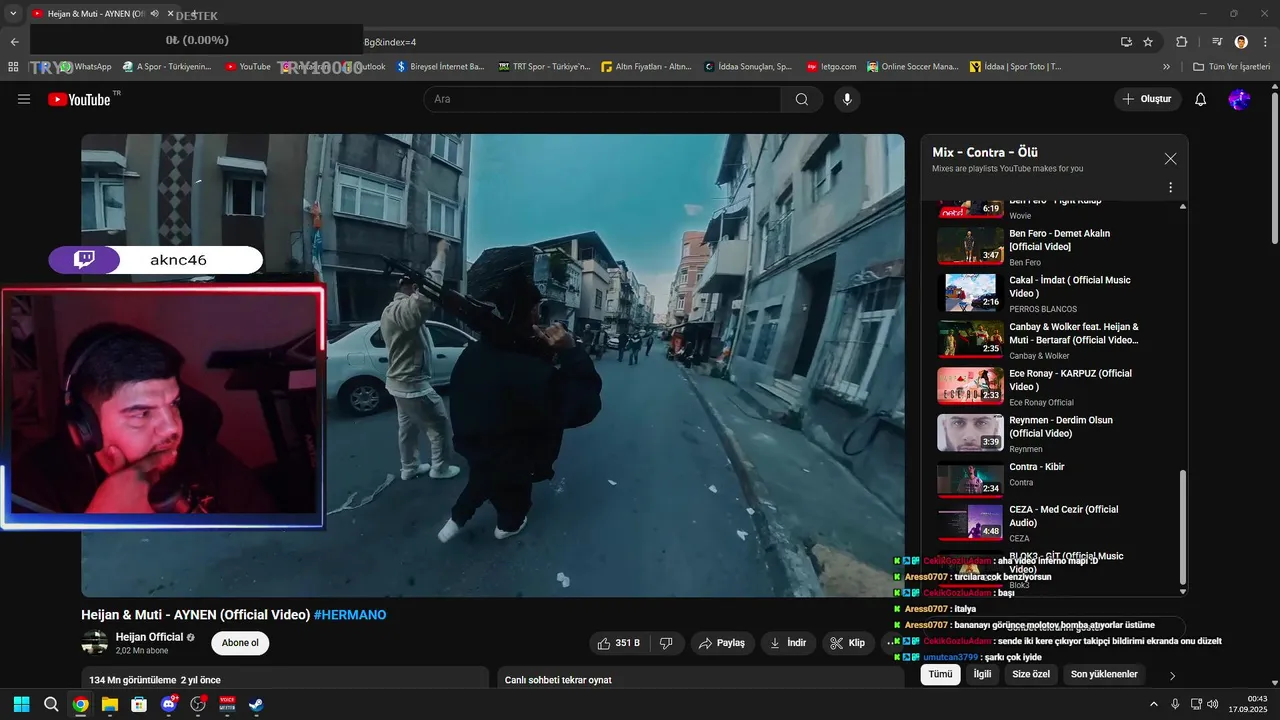The height and width of the screenshot is (720, 1280).
Task: Open the Heijan Official channel avatar
Action: pyautogui.click(x=94, y=643)
